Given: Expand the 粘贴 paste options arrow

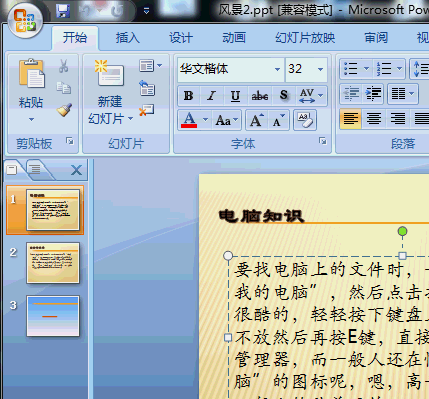Looking at the screenshot, I should [31, 119].
